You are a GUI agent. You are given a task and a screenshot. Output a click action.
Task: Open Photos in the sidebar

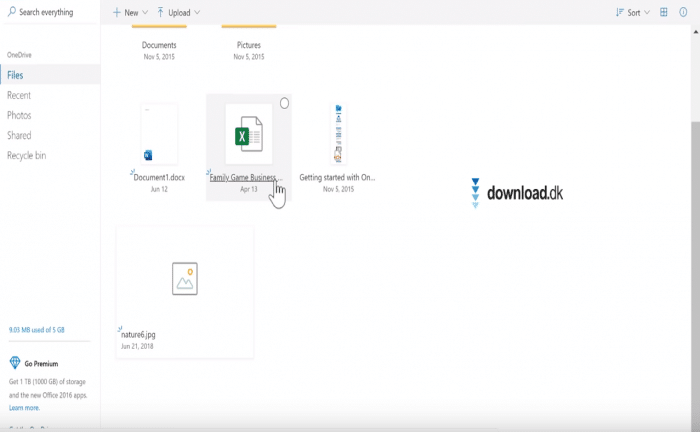[19, 115]
